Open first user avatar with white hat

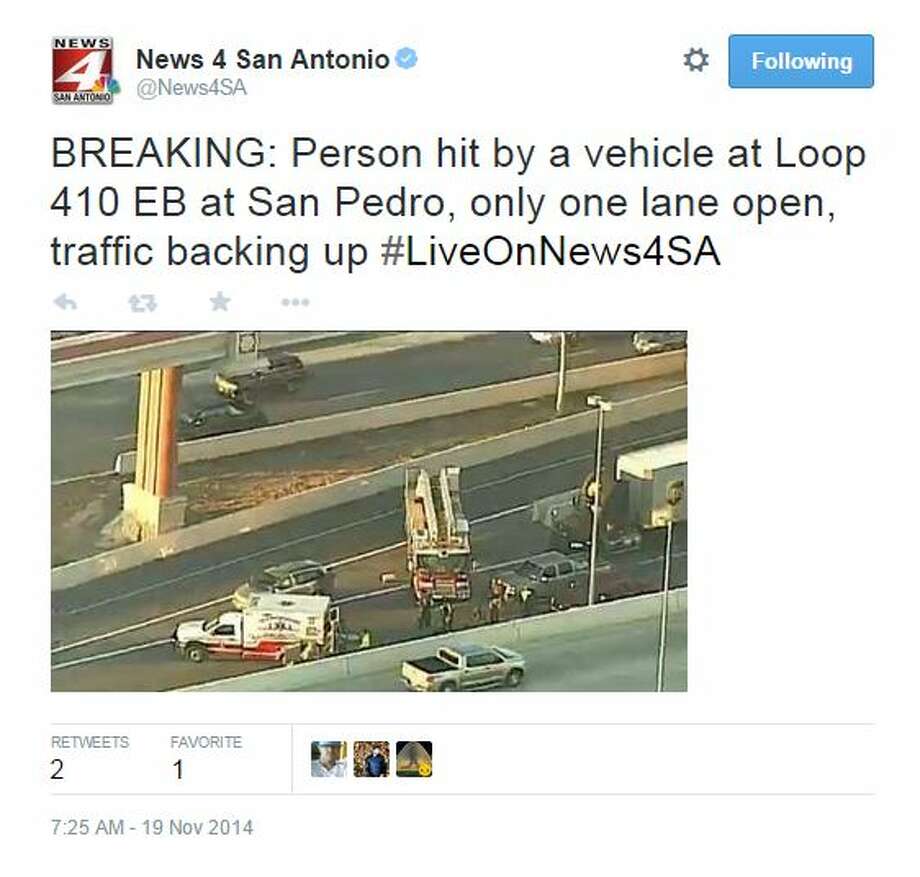point(329,759)
